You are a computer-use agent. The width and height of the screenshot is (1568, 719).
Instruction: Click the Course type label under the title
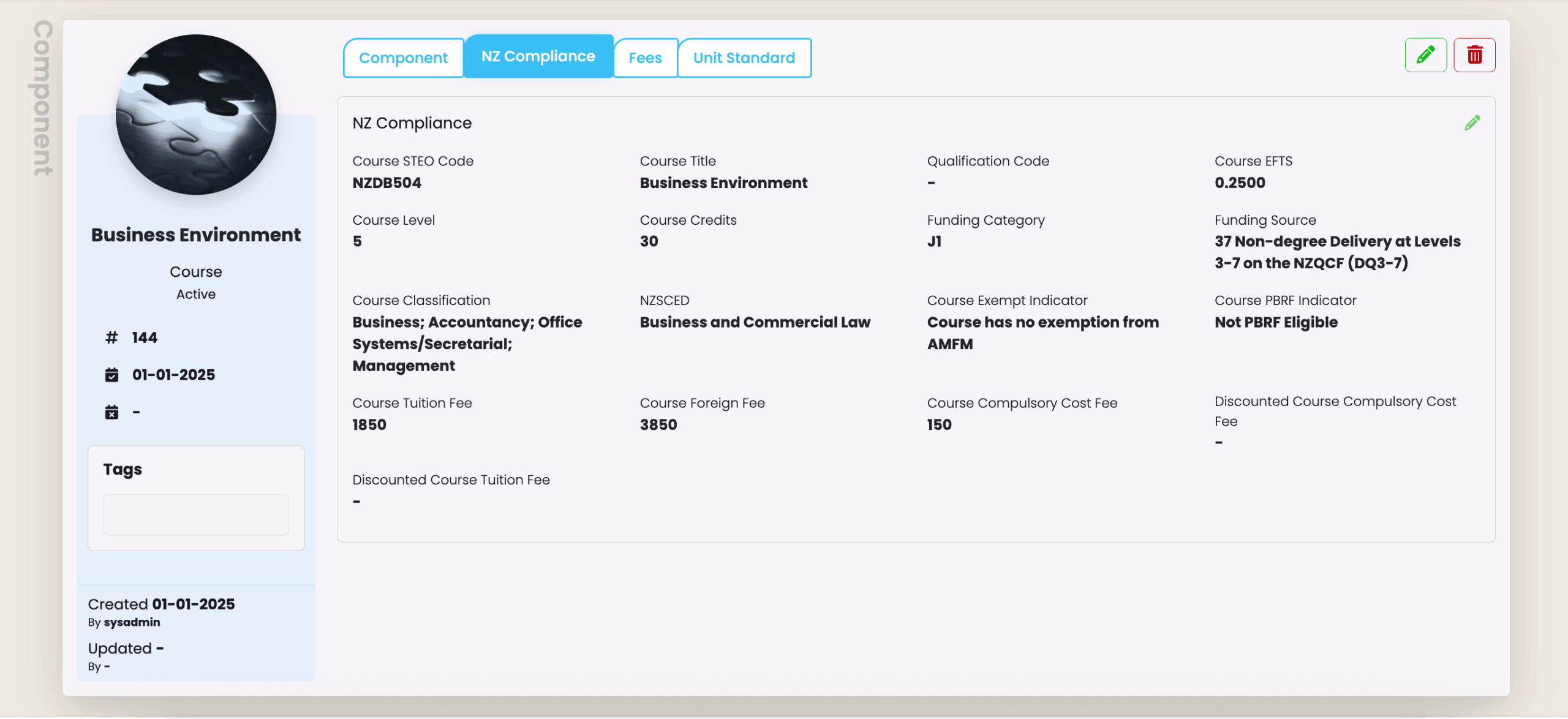click(196, 272)
